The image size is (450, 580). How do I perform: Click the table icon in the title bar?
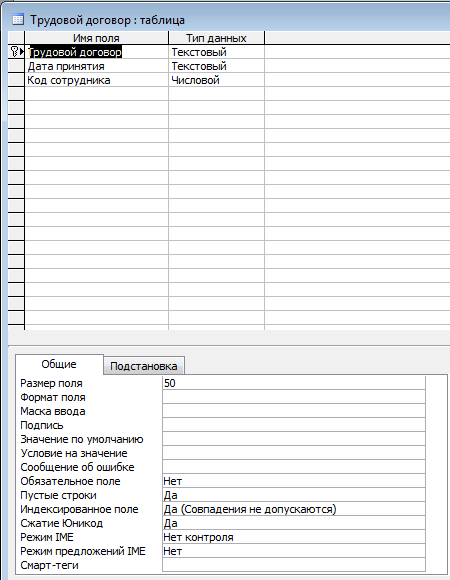[x=18, y=20]
